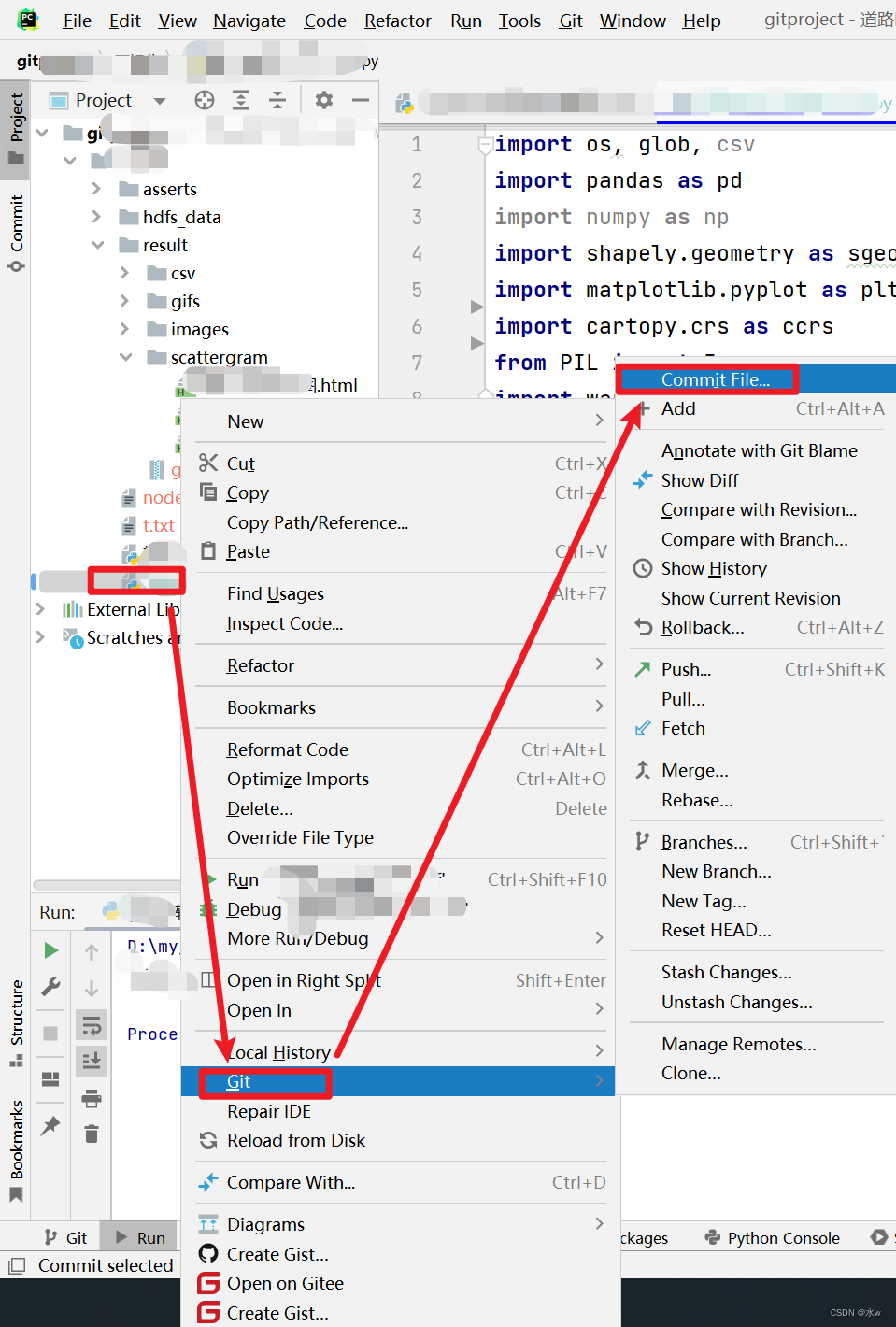
Task: Open run configuration wrench icon
Action: (50, 987)
